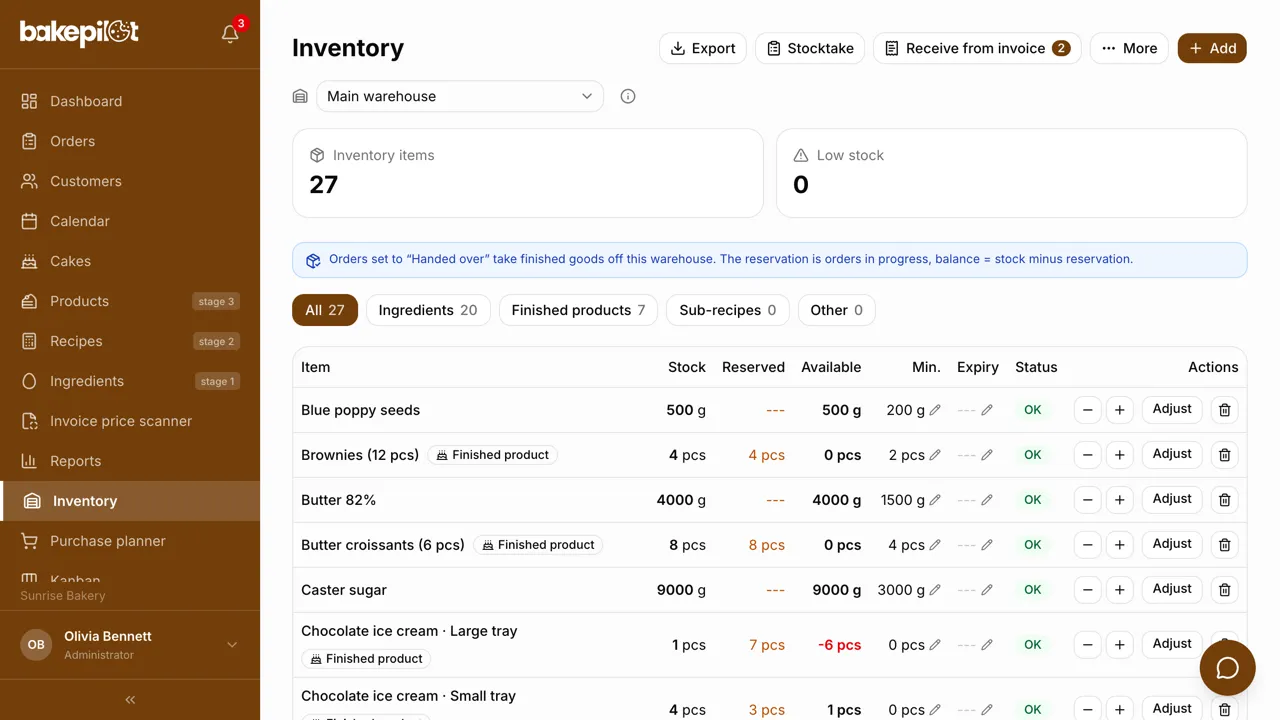This screenshot has width=1280, height=720.
Task: Open the Orders page
Action: click(130, 141)
